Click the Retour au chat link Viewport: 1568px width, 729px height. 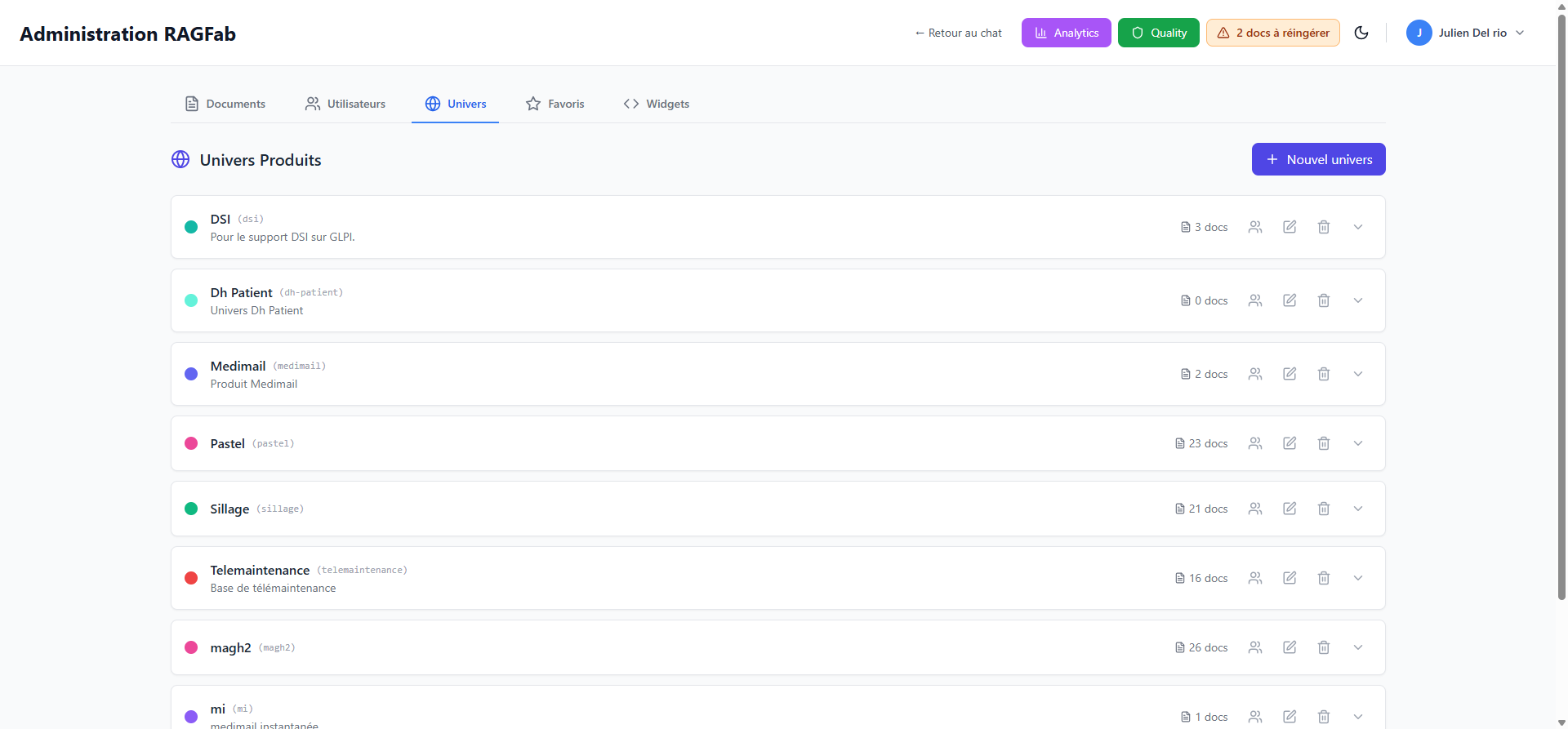point(959,33)
